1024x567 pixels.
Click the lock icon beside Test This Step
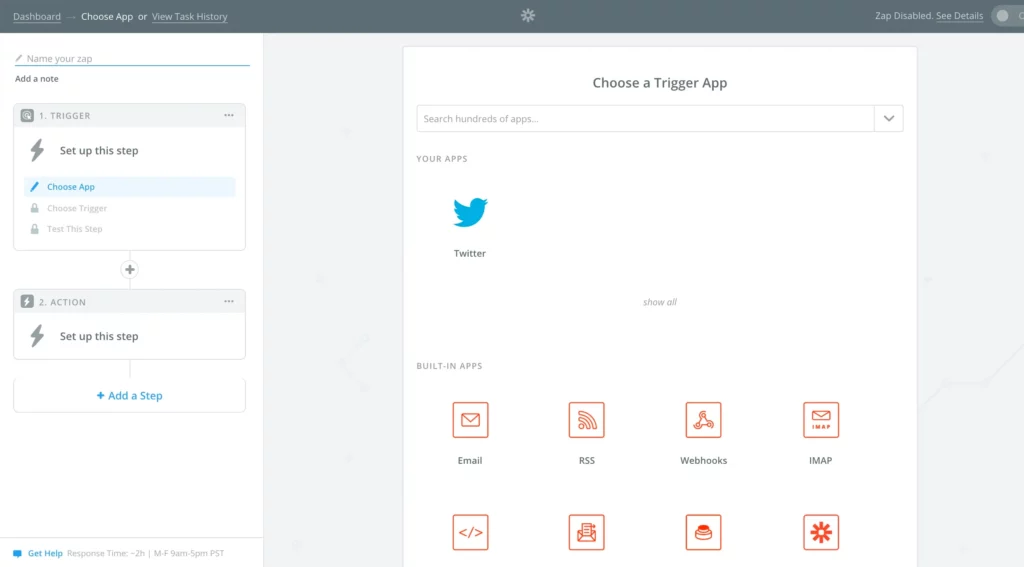pyautogui.click(x=35, y=229)
